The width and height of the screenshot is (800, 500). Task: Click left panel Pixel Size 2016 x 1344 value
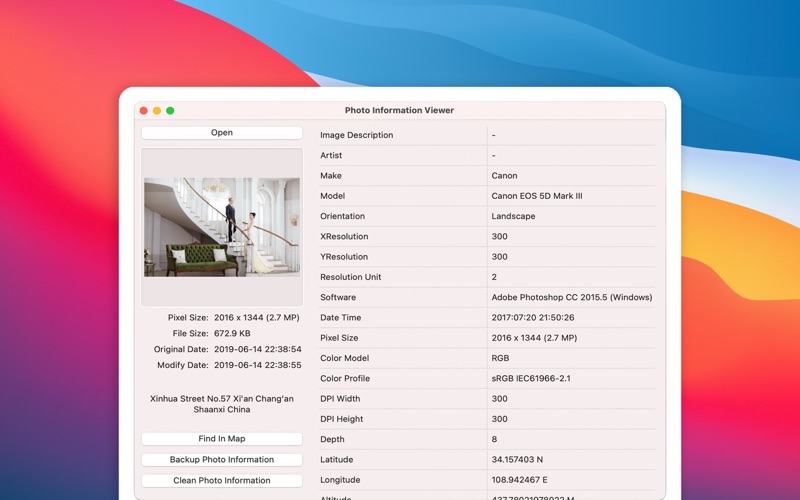(x=256, y=318)
